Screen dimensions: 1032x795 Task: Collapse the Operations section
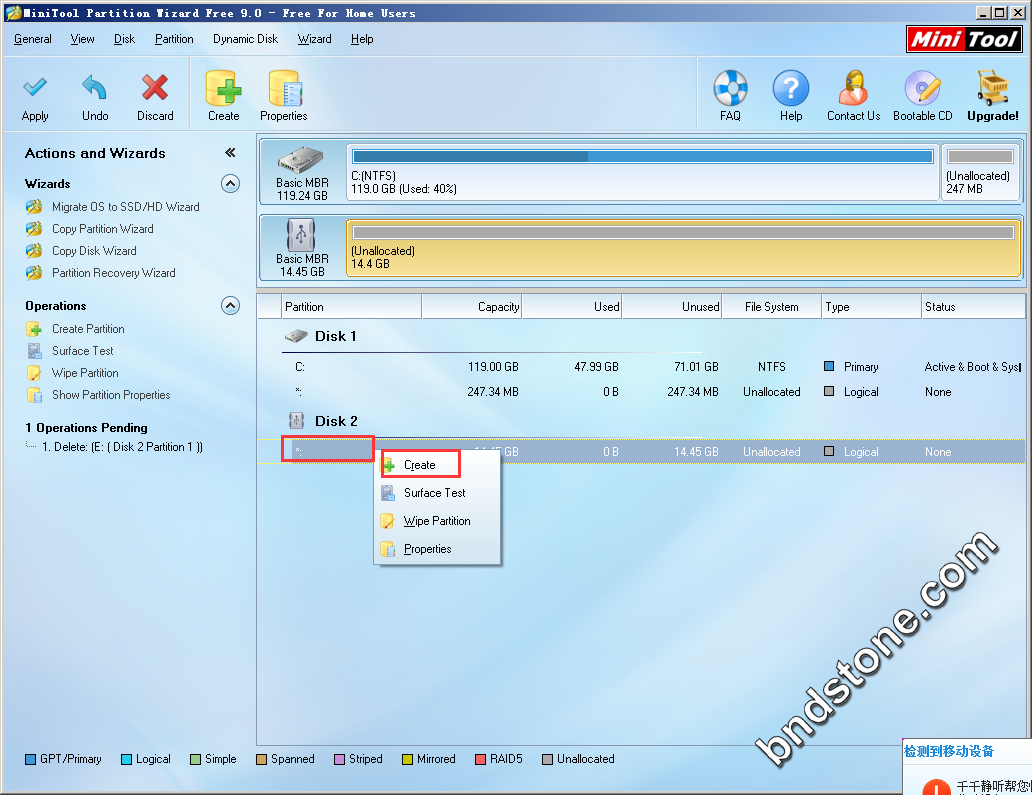[230, 306]
